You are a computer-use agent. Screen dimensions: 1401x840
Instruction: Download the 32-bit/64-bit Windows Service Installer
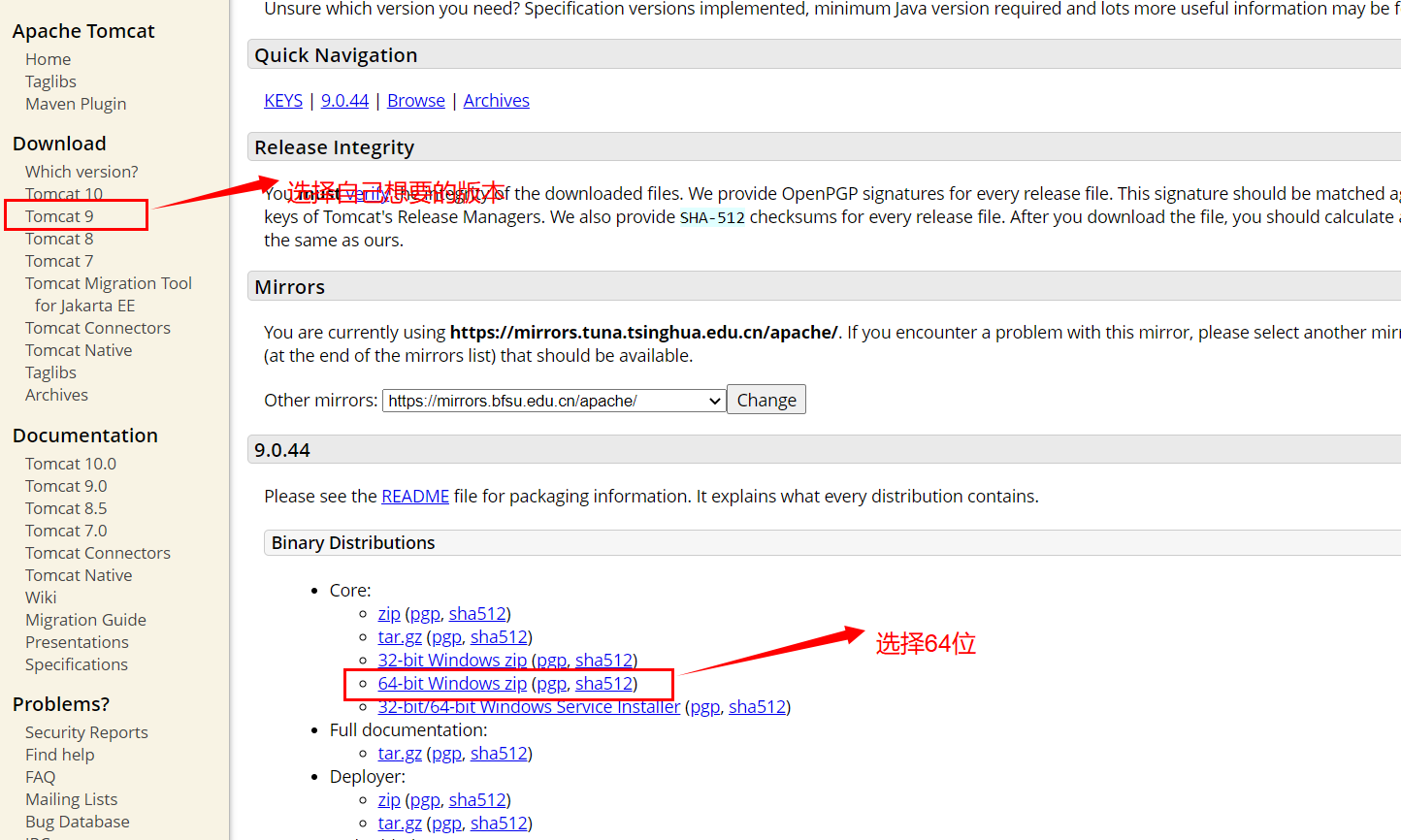(529, 707)
